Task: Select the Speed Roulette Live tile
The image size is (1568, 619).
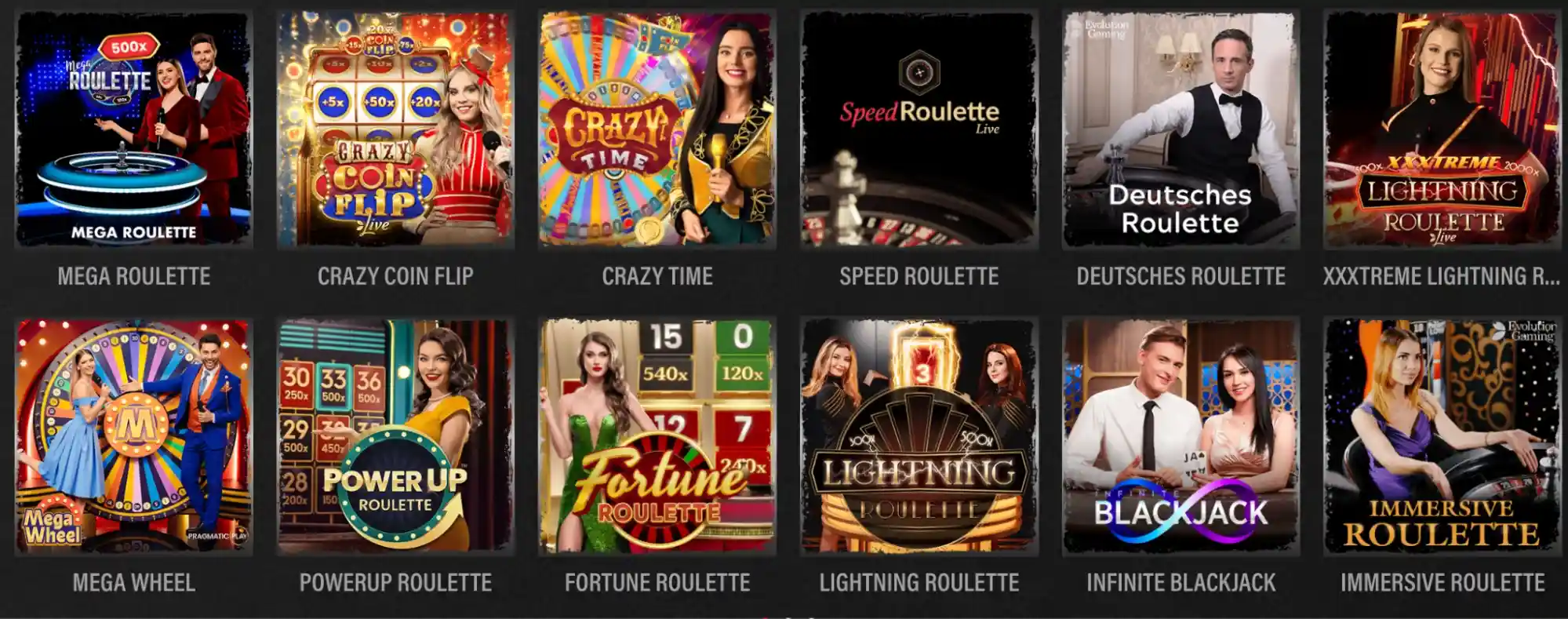Action: [919, 129]
